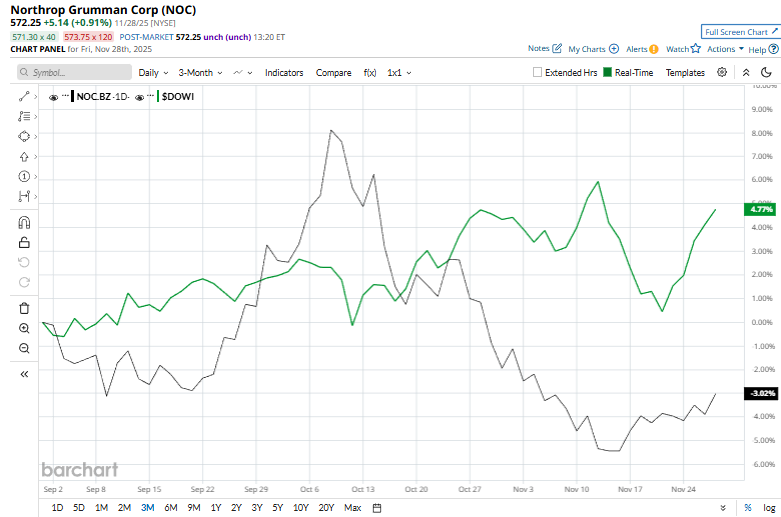Open the date range calendar icon
Viewport: 781px width, 517px height.
pos(377,508)
